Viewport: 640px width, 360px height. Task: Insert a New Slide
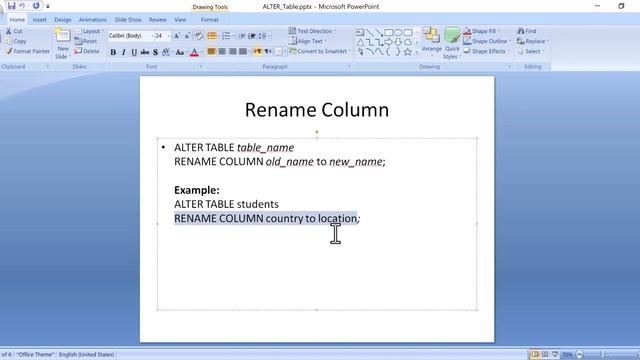(62, 44)
